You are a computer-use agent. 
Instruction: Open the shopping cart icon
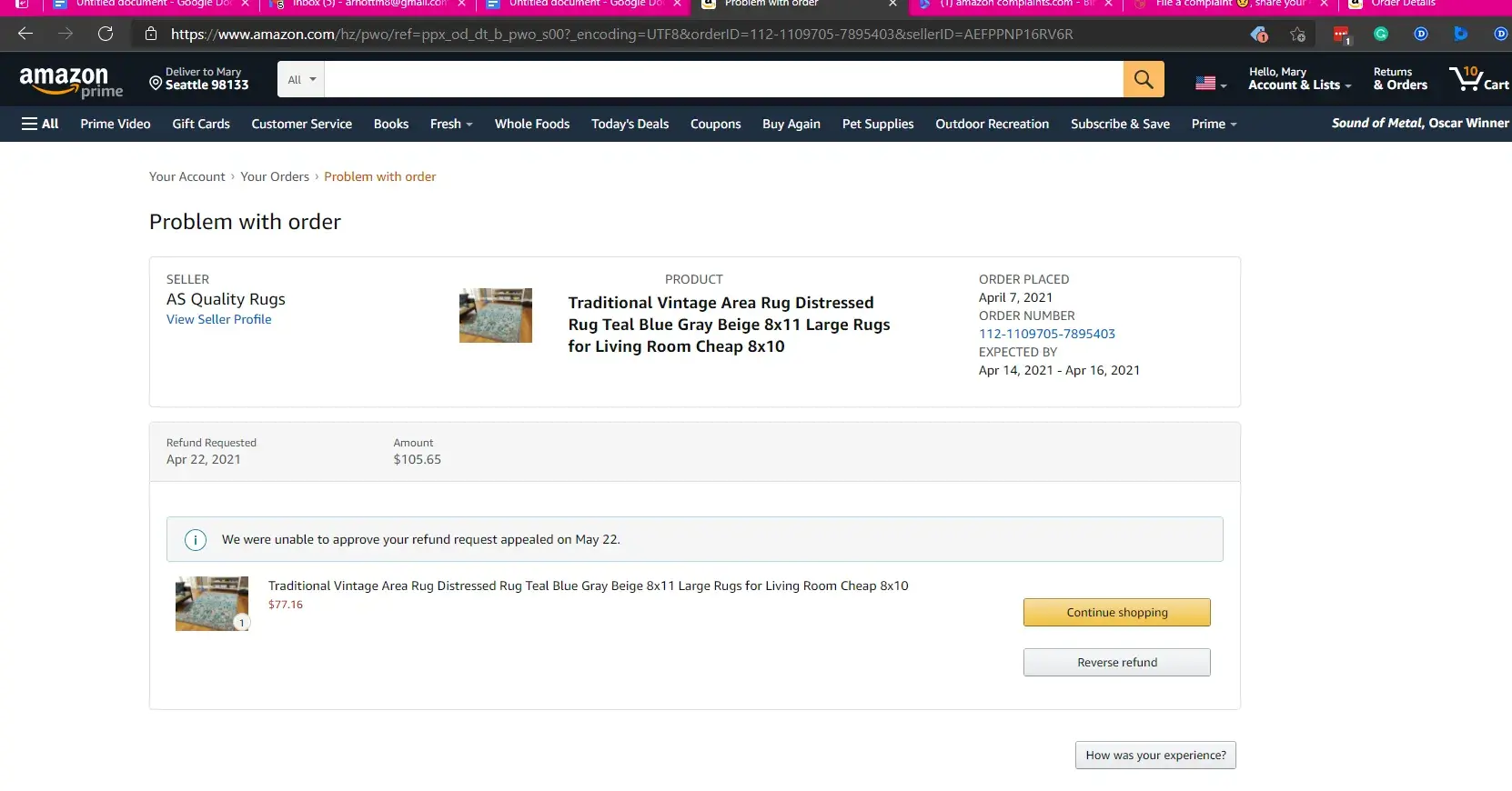pyautogui.click(x=1479, y=79)
